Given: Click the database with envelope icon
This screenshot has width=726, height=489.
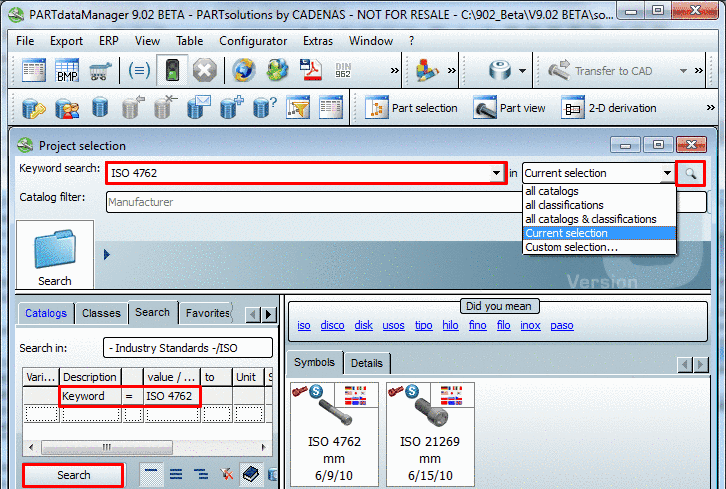Looking at the screenshot, I should tap(199, 107).
